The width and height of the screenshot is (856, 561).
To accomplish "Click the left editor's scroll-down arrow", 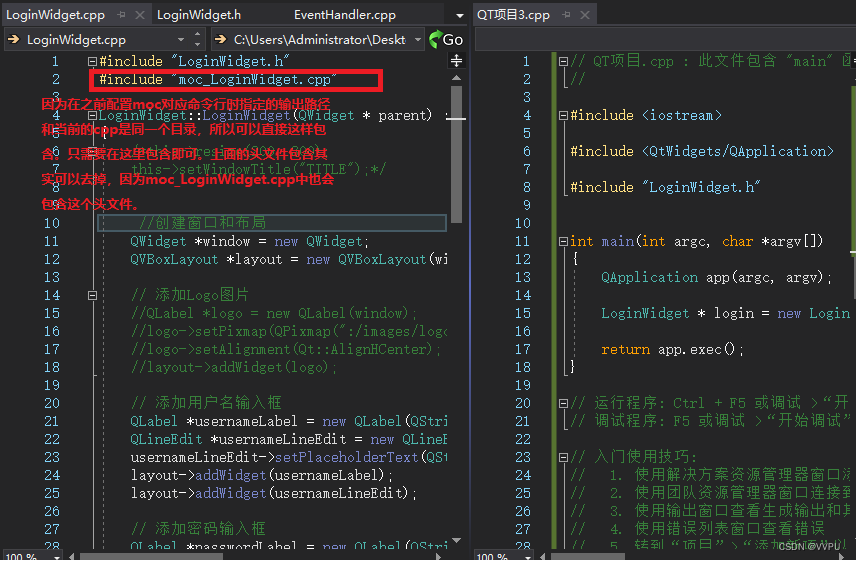I will [456, 540].
